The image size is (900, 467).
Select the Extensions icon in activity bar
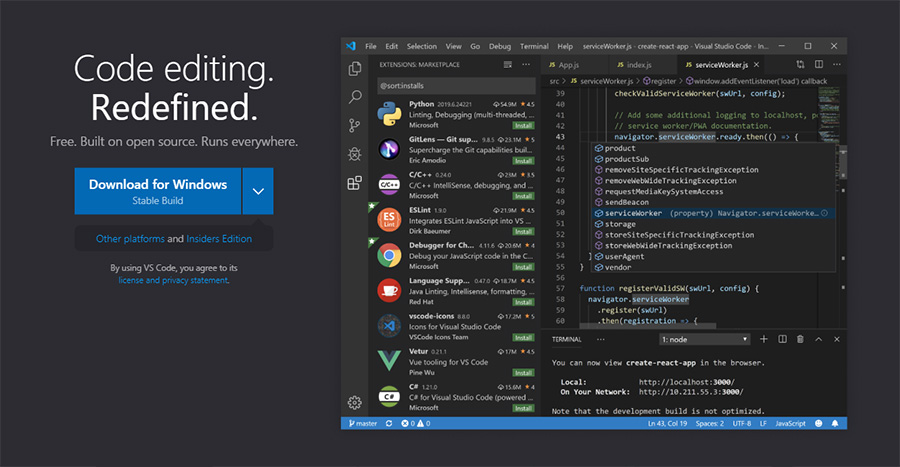click(355, 183)
